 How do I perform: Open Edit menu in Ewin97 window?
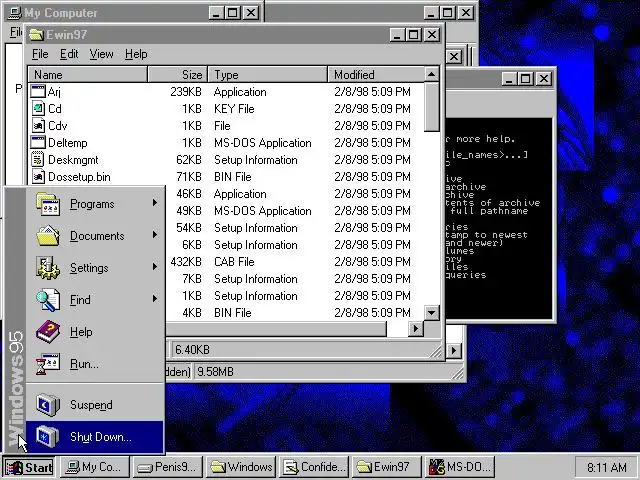(x=69, y=54)
